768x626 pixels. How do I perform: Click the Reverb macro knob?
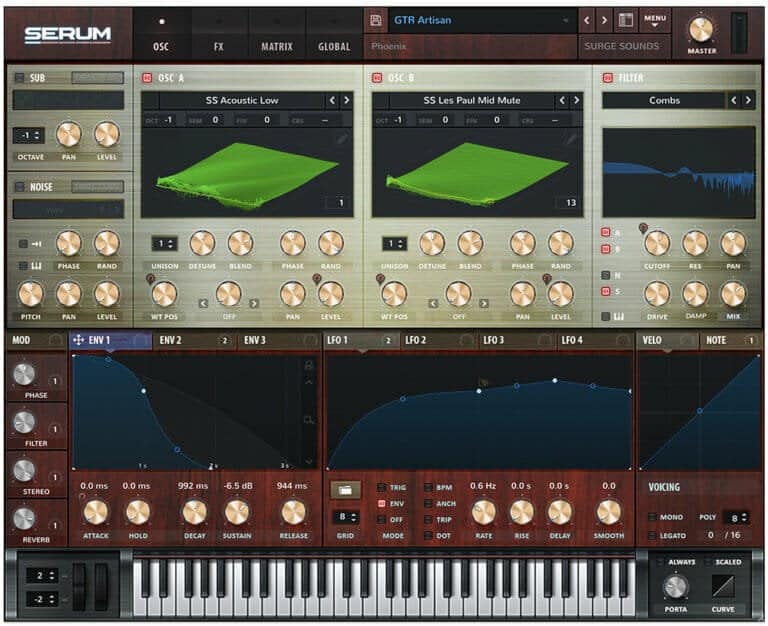24,519
